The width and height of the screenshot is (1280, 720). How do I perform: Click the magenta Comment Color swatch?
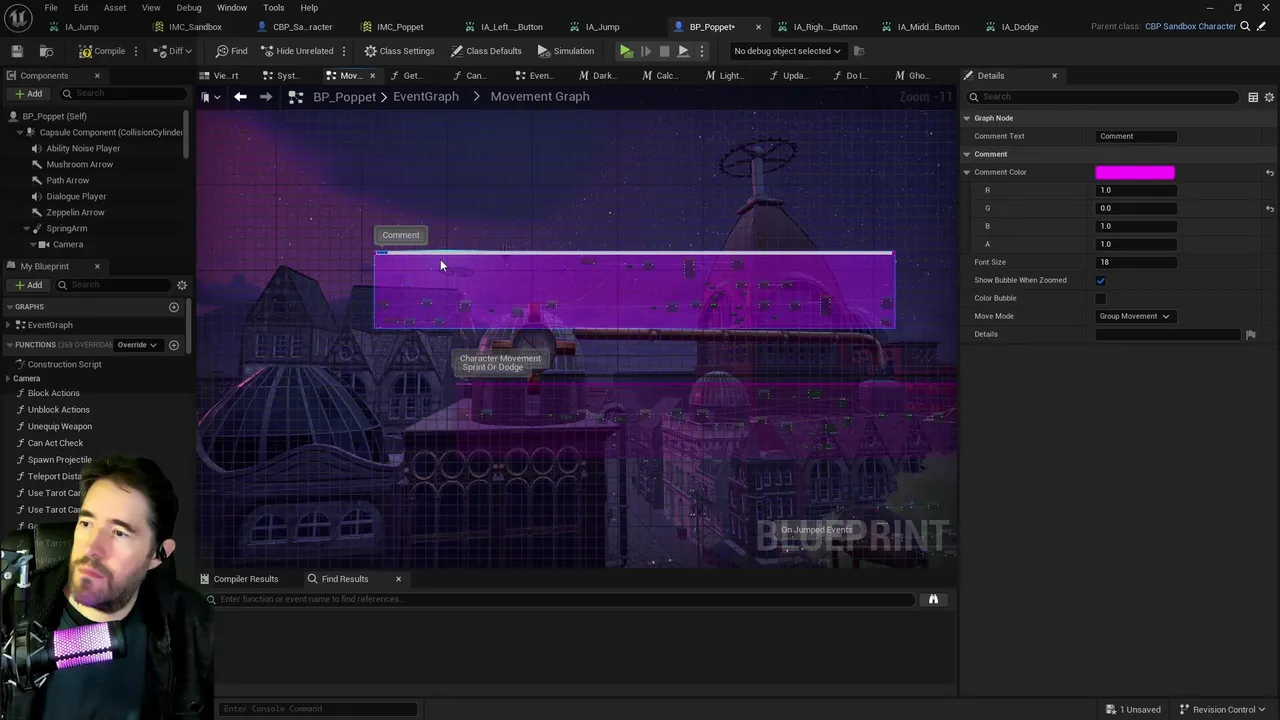coord(1135,173)
